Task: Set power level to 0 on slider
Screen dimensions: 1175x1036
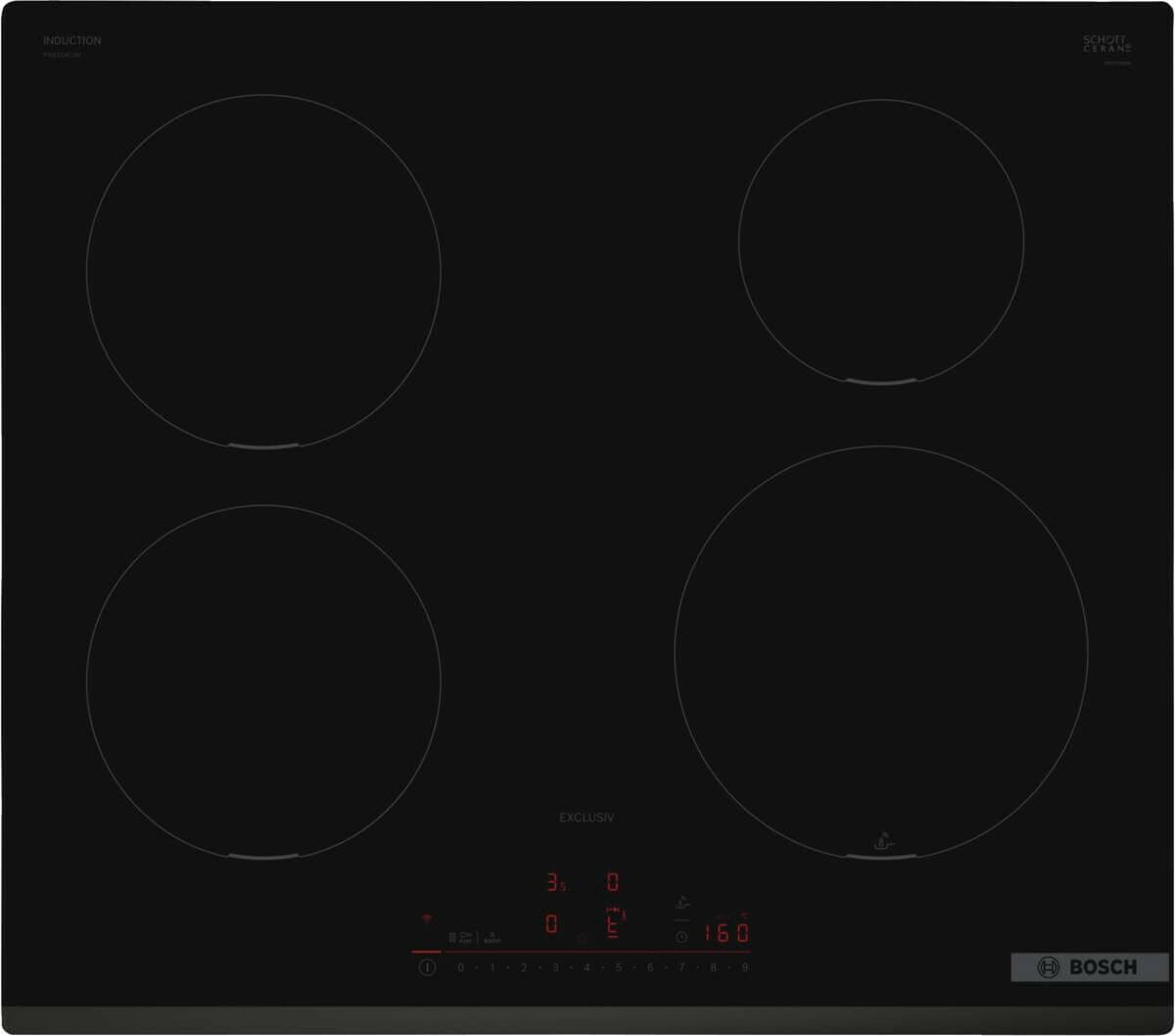Action: (x=460, y=967)
